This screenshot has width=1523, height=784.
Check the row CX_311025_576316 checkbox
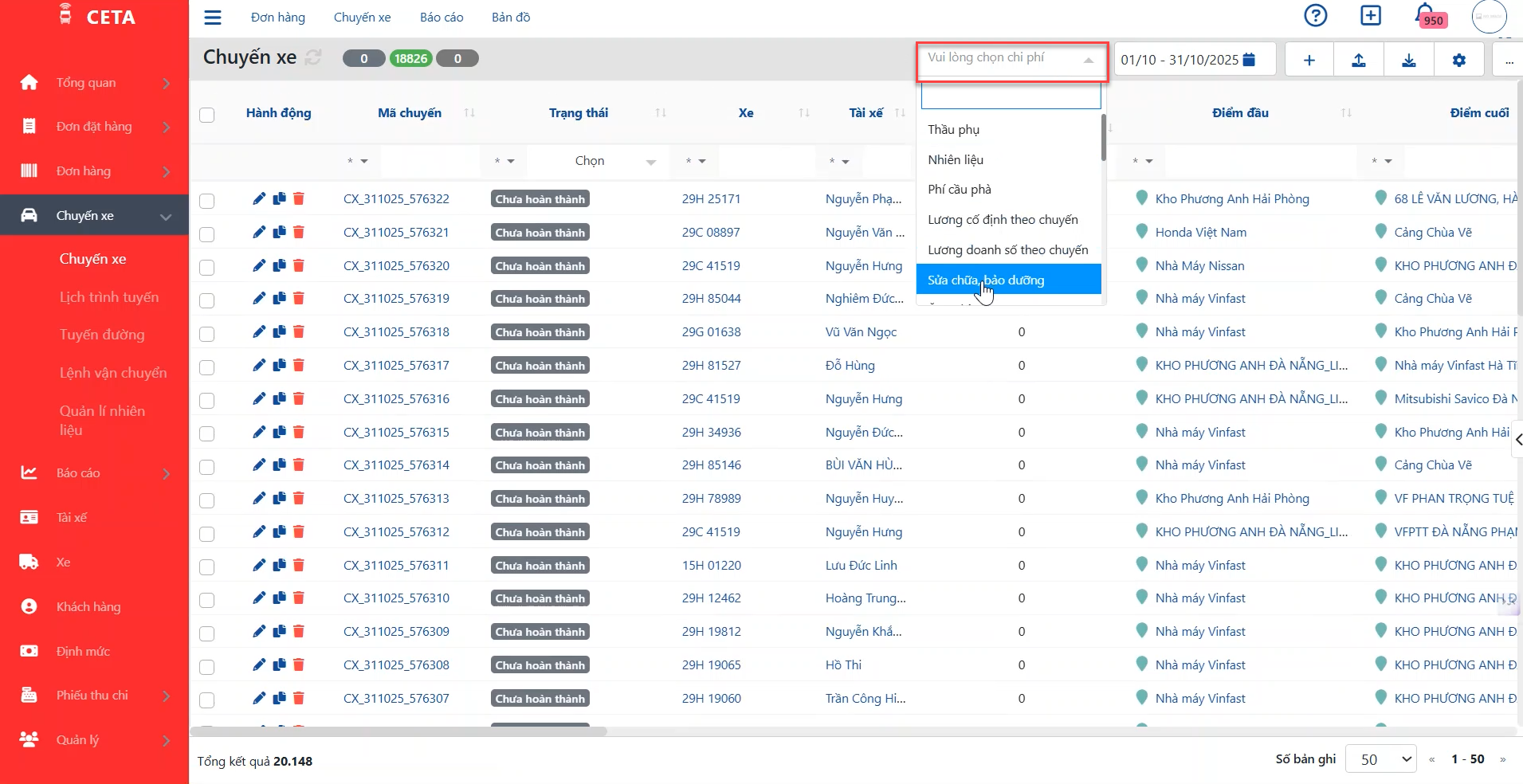[207, 400]
